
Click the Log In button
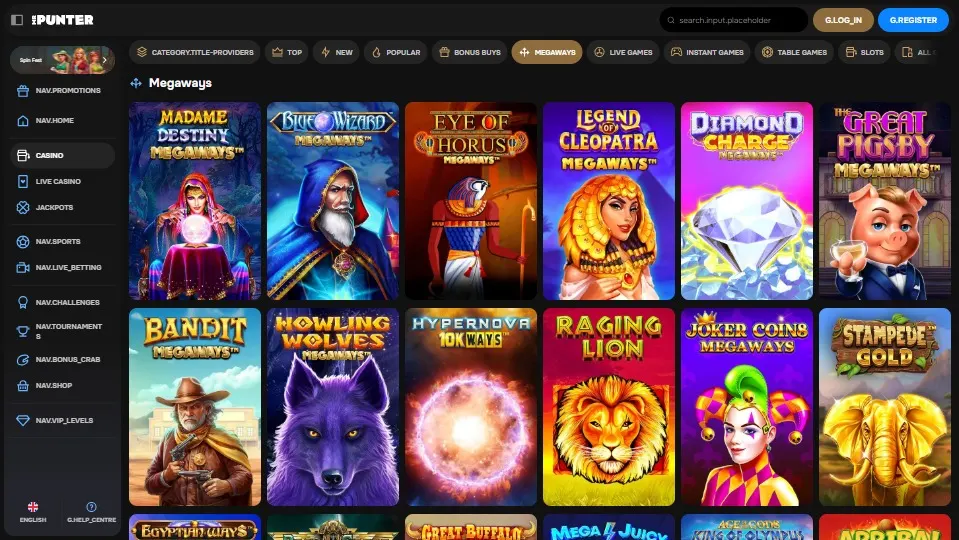tap(843, 20)
